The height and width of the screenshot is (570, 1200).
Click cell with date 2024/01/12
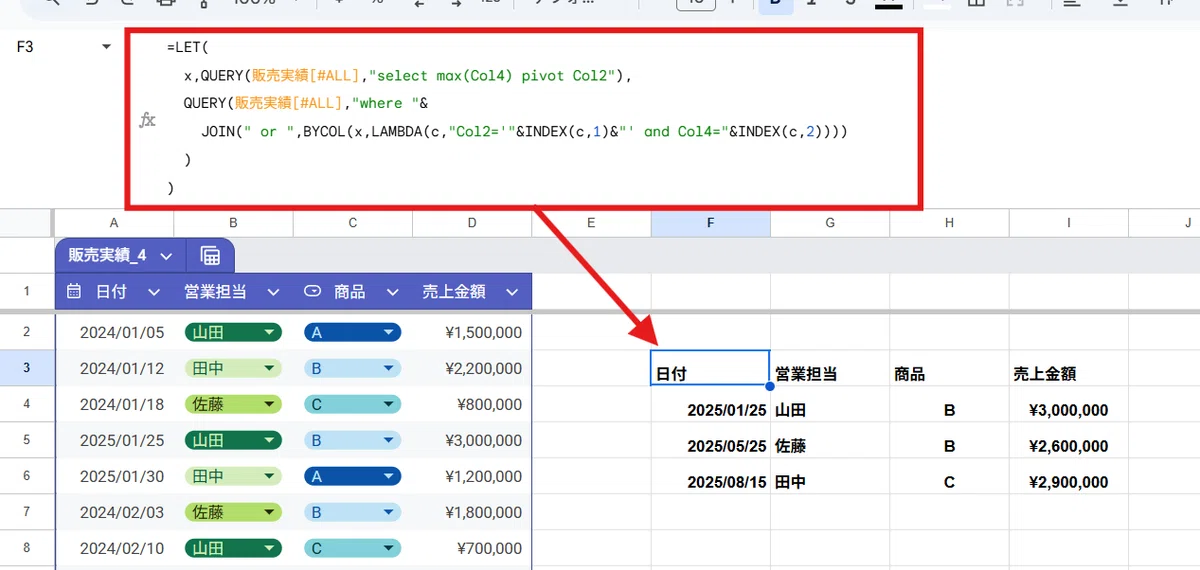point(114,369)
